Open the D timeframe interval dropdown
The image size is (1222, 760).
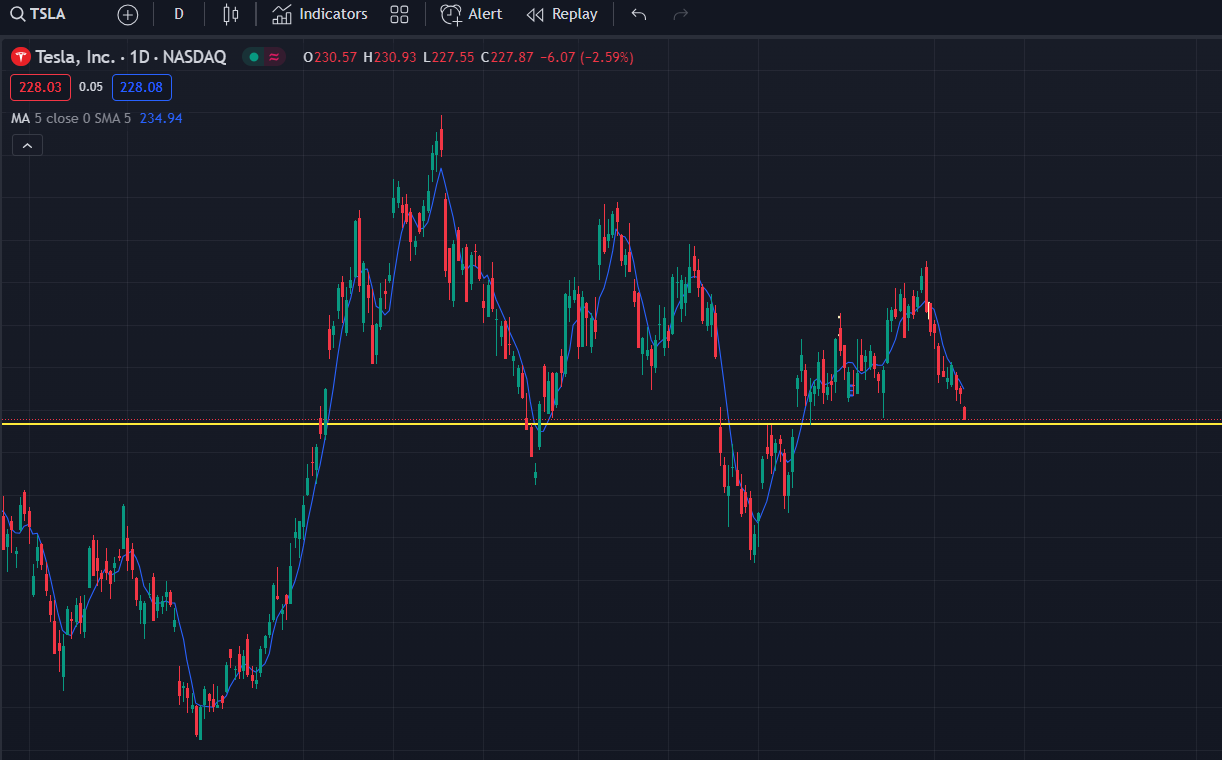pyautogui.click(x=179, y=14)
